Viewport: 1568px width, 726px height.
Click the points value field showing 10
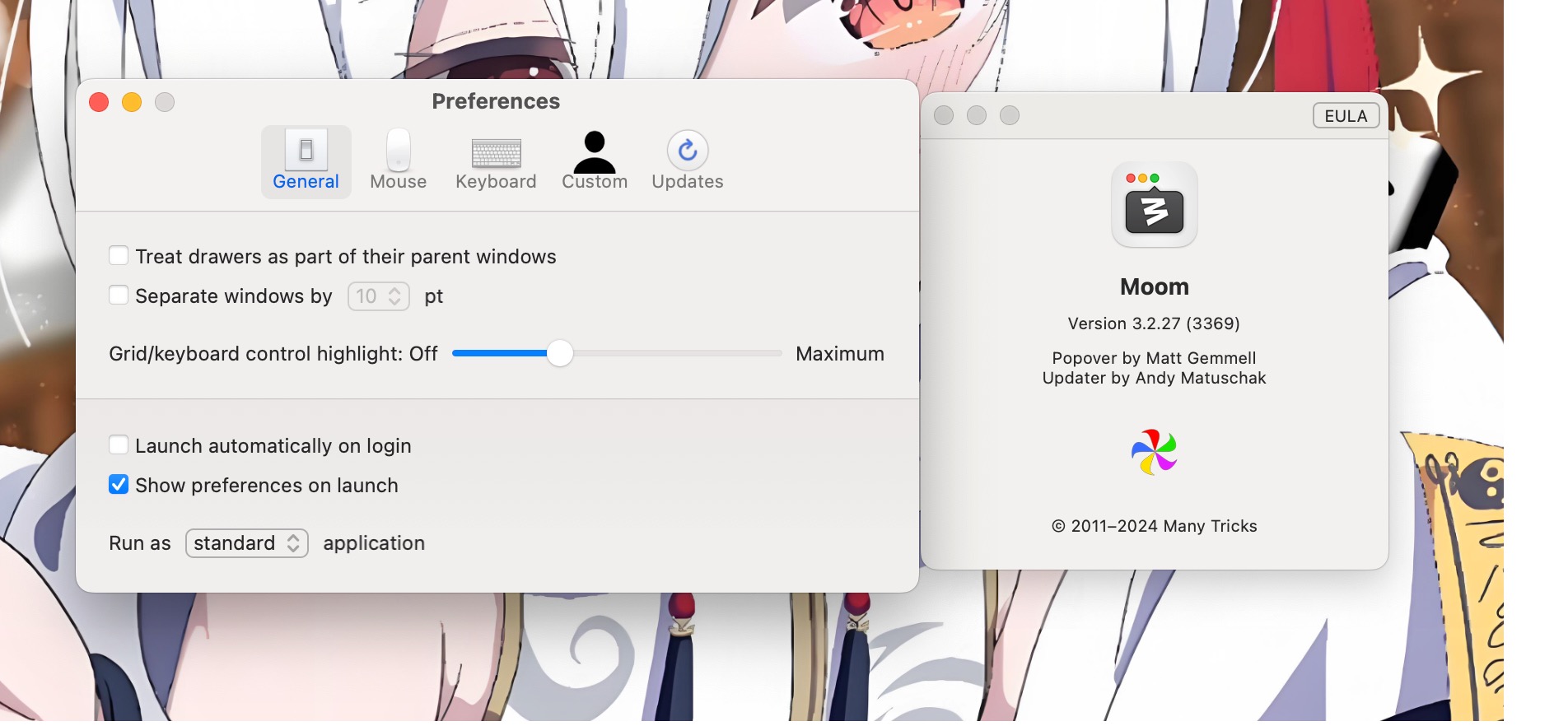coord(366,296)
